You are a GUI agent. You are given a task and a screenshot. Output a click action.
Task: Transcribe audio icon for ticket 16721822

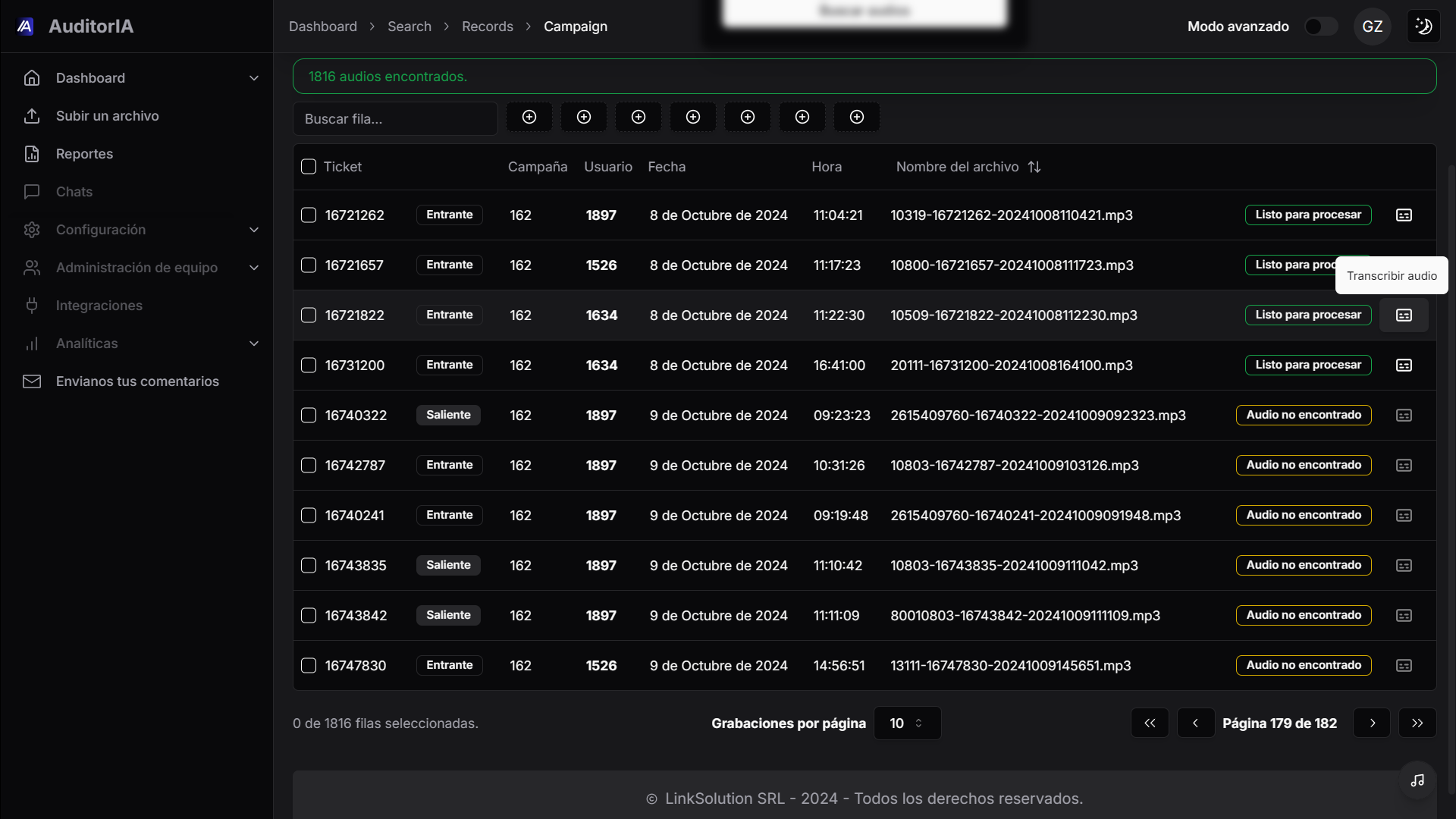1404,315
